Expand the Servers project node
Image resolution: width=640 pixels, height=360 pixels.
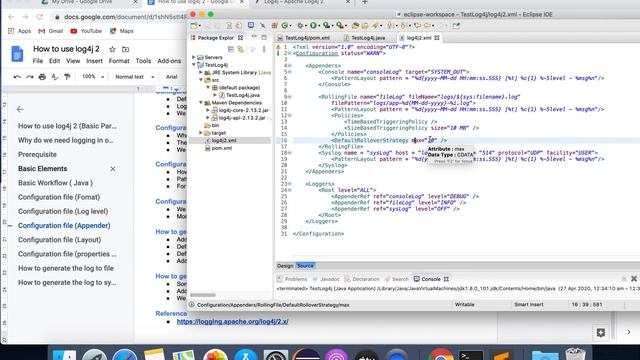click(194, 57)
